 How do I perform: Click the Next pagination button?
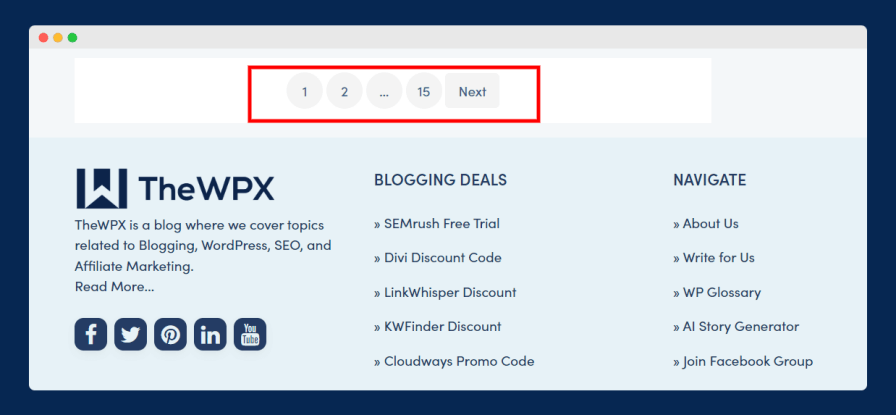(x=472, y=90)
